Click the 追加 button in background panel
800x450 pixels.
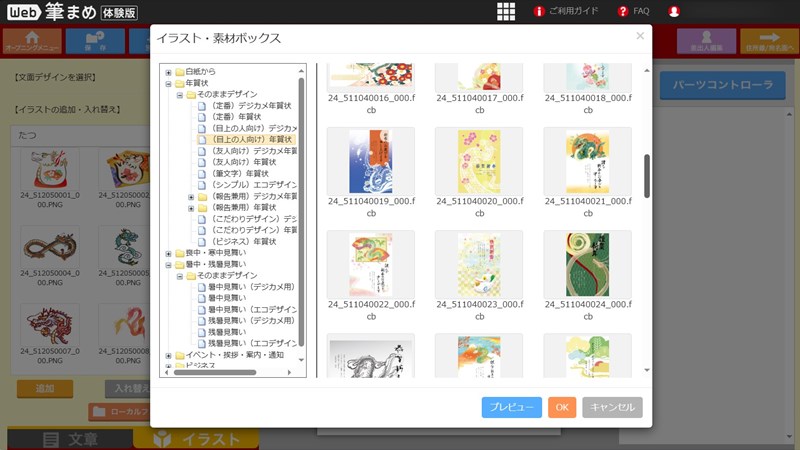[x=45, y=389]
